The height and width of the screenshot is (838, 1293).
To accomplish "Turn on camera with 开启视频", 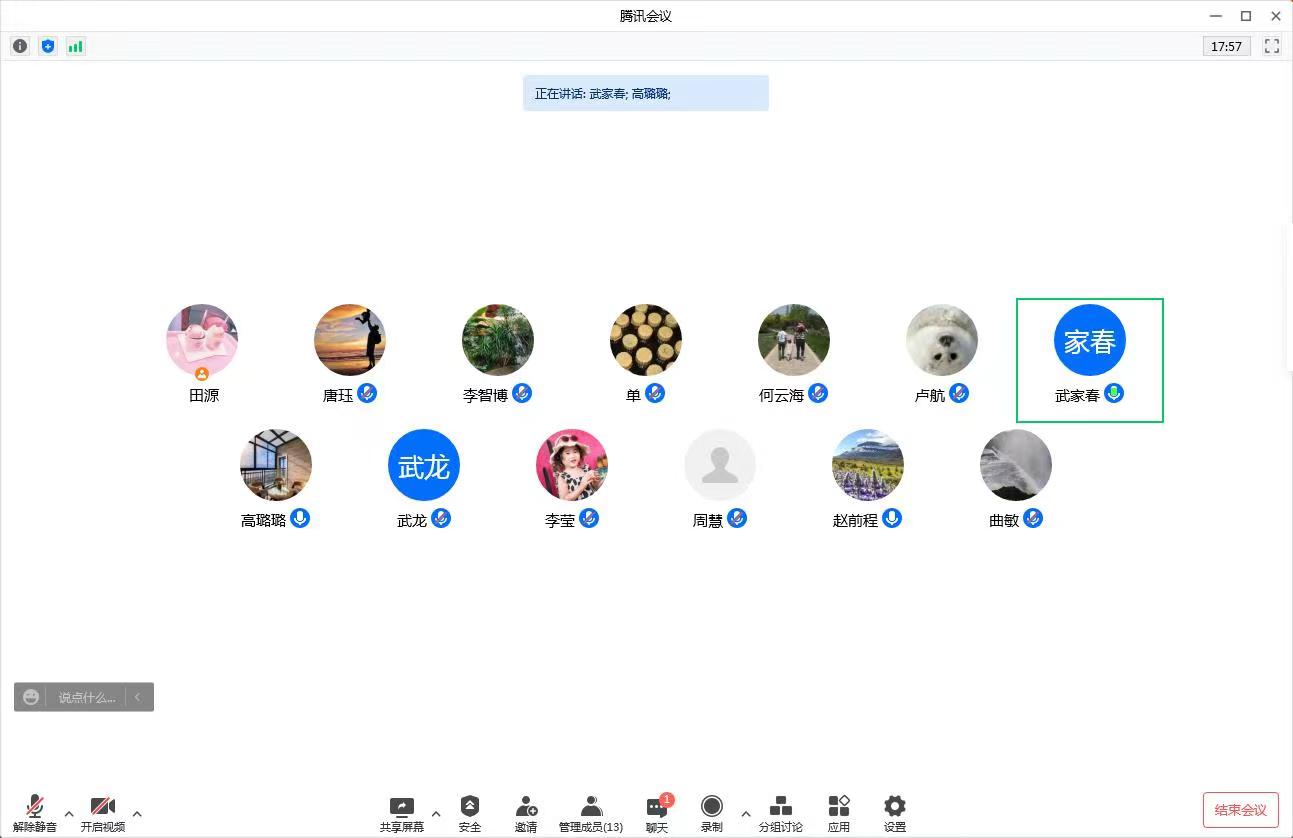I will point(103,813).
